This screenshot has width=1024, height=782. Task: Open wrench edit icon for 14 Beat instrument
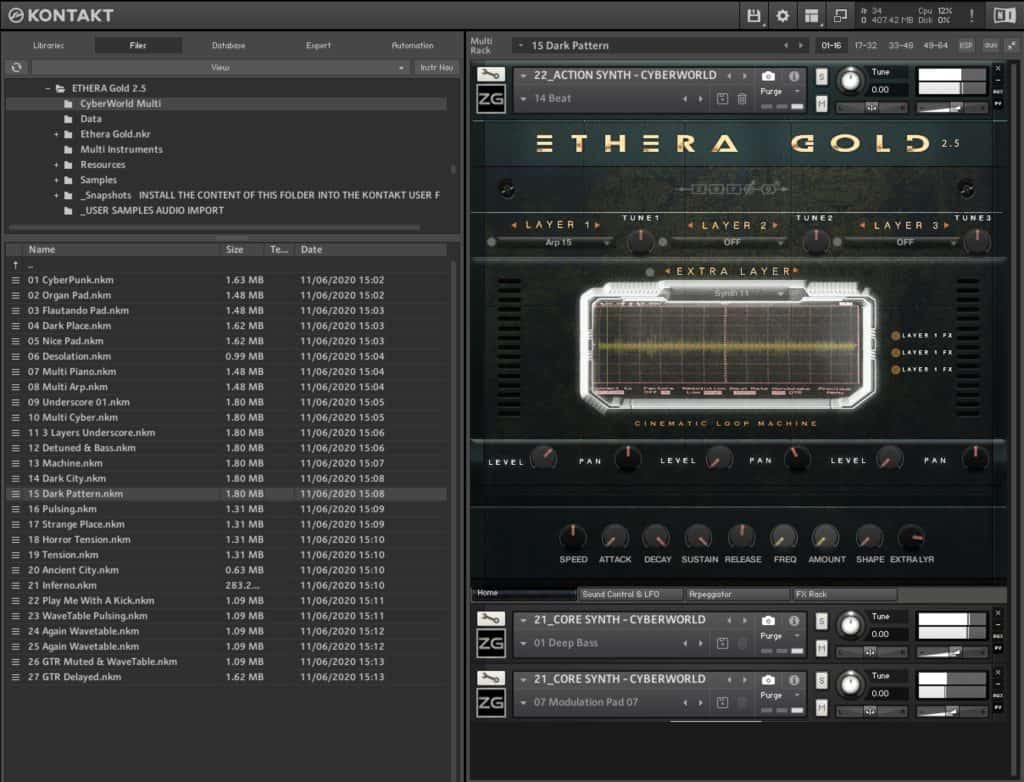point(490,74)
